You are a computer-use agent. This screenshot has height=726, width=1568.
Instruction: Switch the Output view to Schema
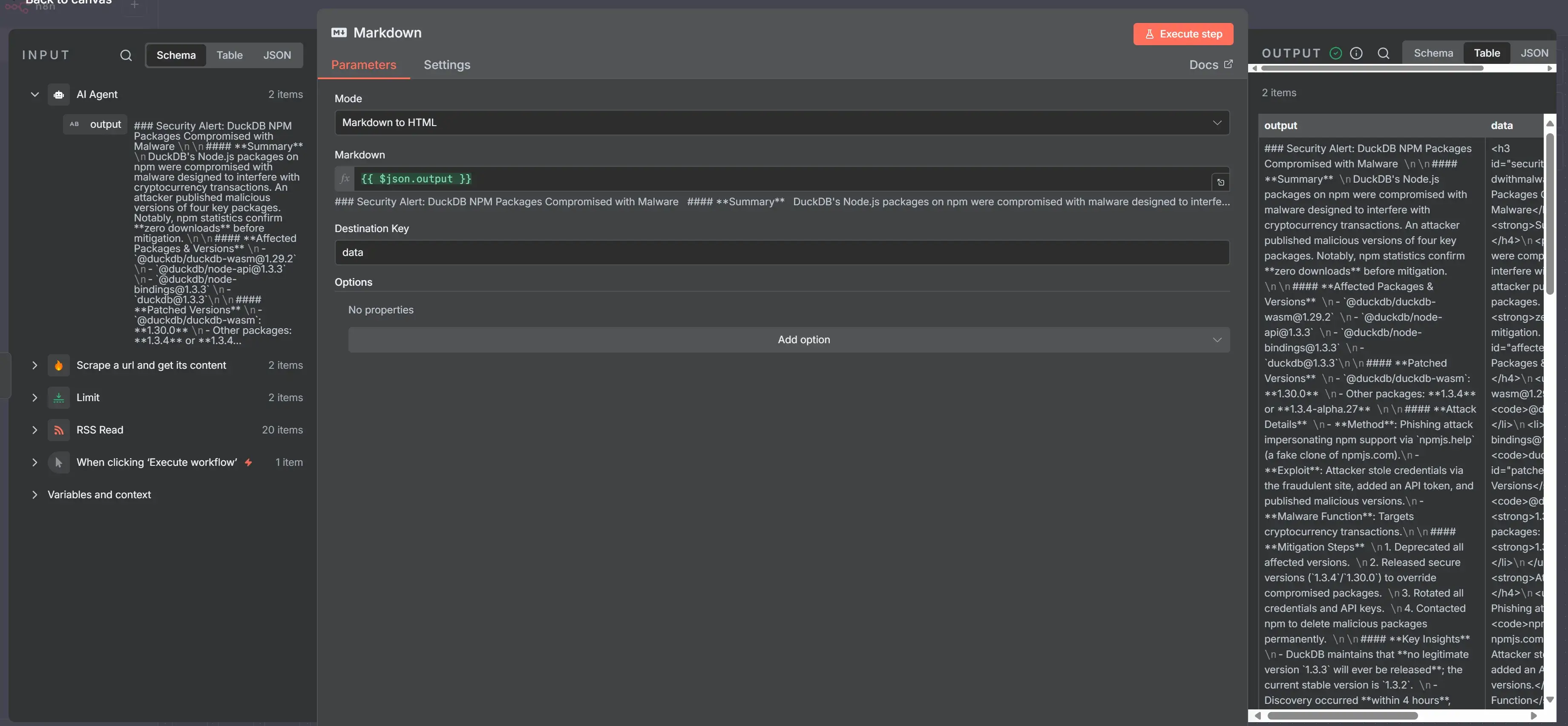coord(1433,54)
